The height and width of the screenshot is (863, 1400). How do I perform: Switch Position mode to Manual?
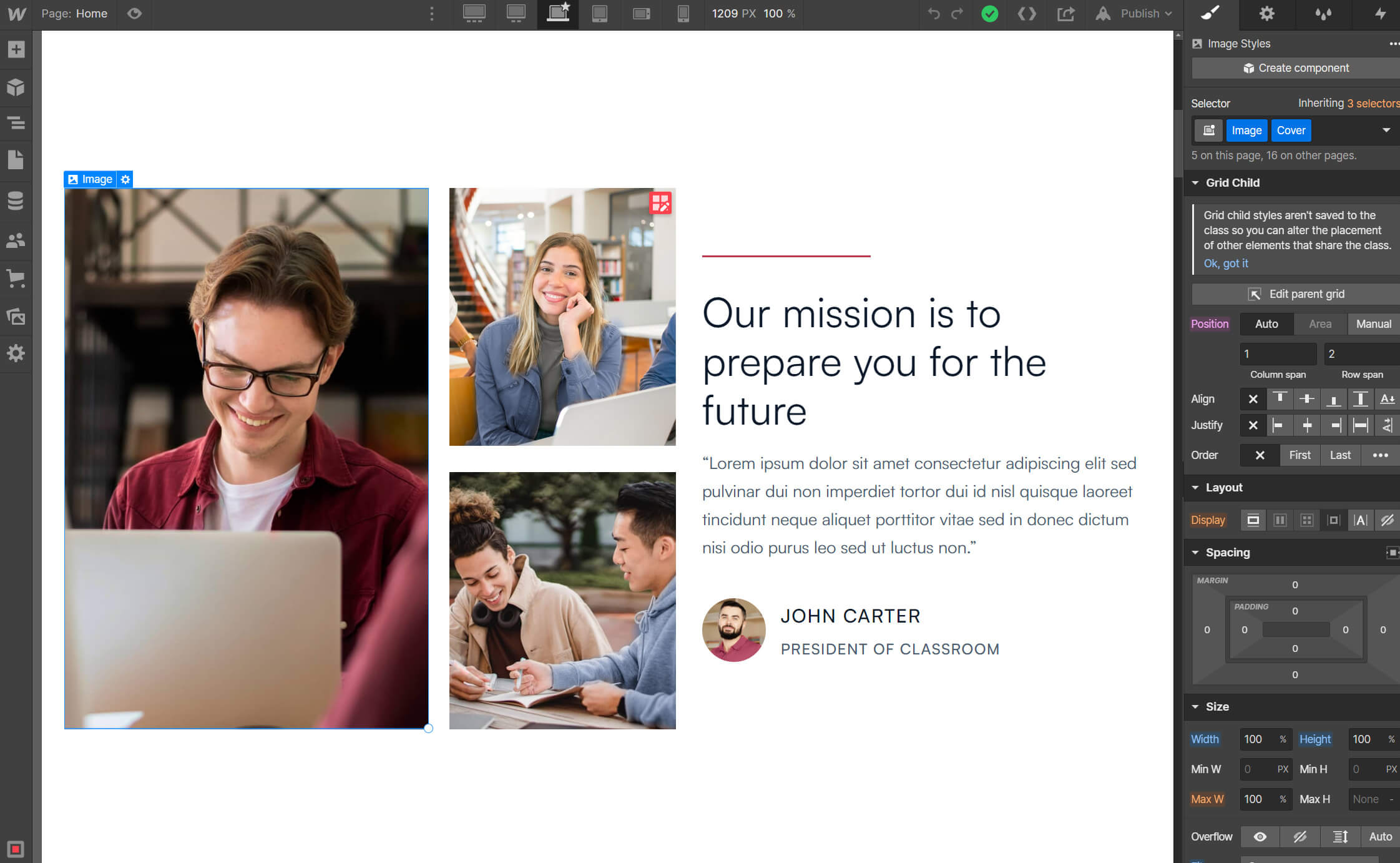point(1373,323)
